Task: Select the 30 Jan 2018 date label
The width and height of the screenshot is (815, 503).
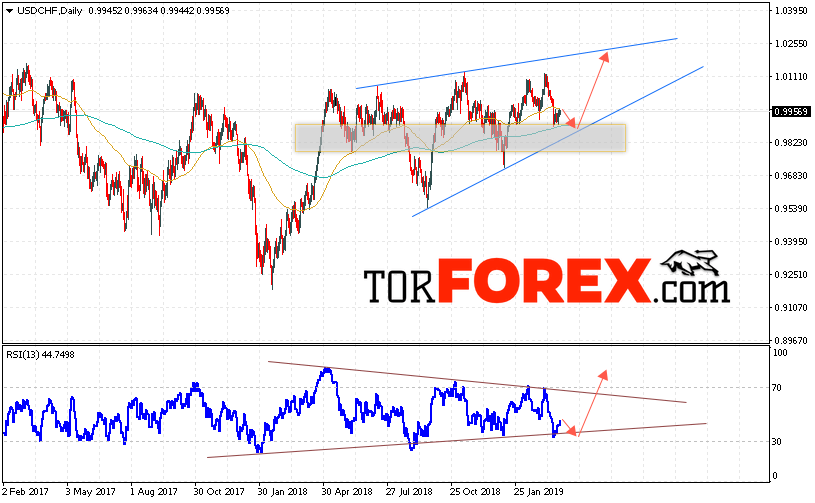Action: (x=283, y=492)
